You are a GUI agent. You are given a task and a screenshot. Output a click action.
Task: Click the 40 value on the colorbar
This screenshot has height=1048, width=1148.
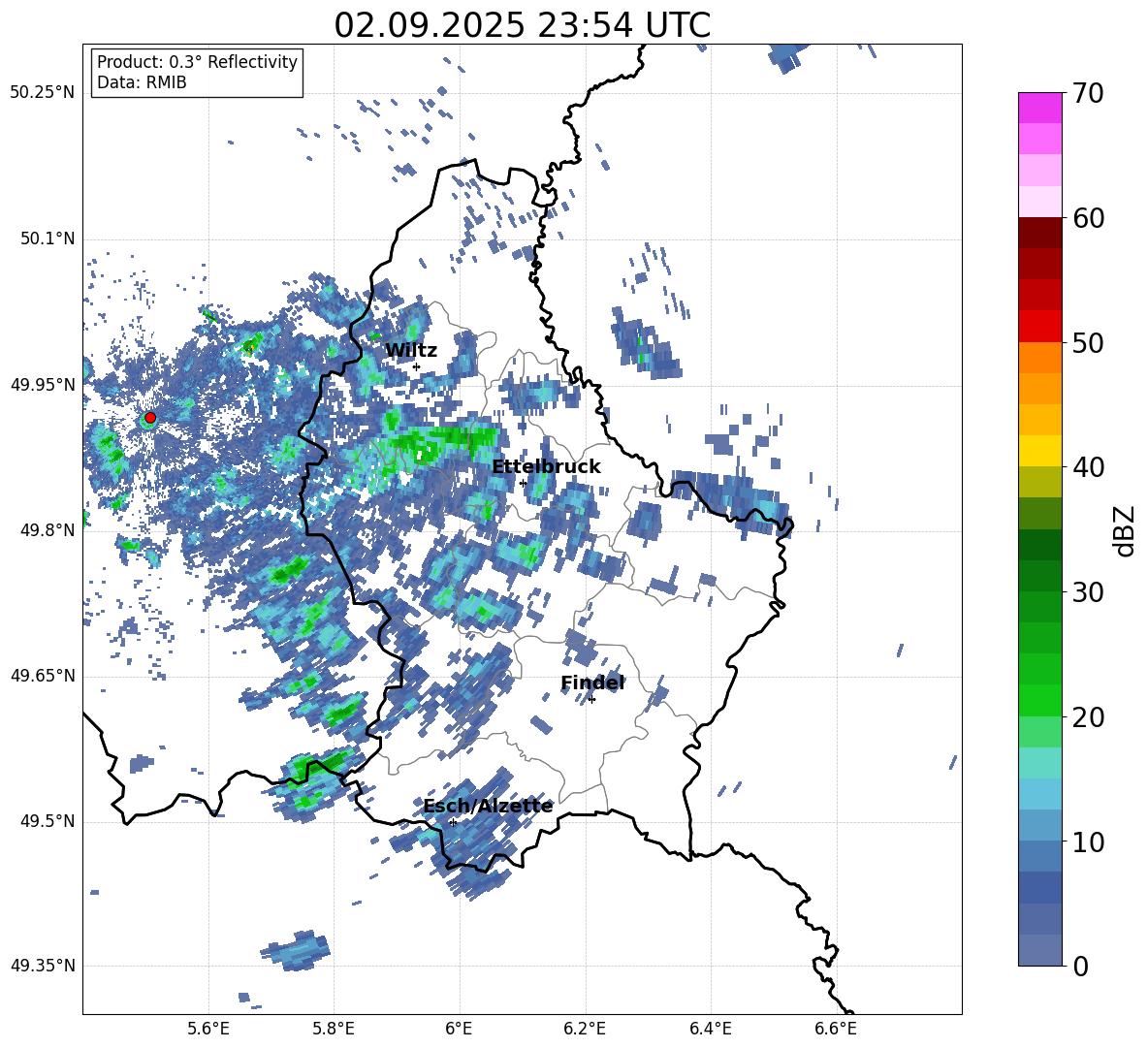coord(1088,467)
